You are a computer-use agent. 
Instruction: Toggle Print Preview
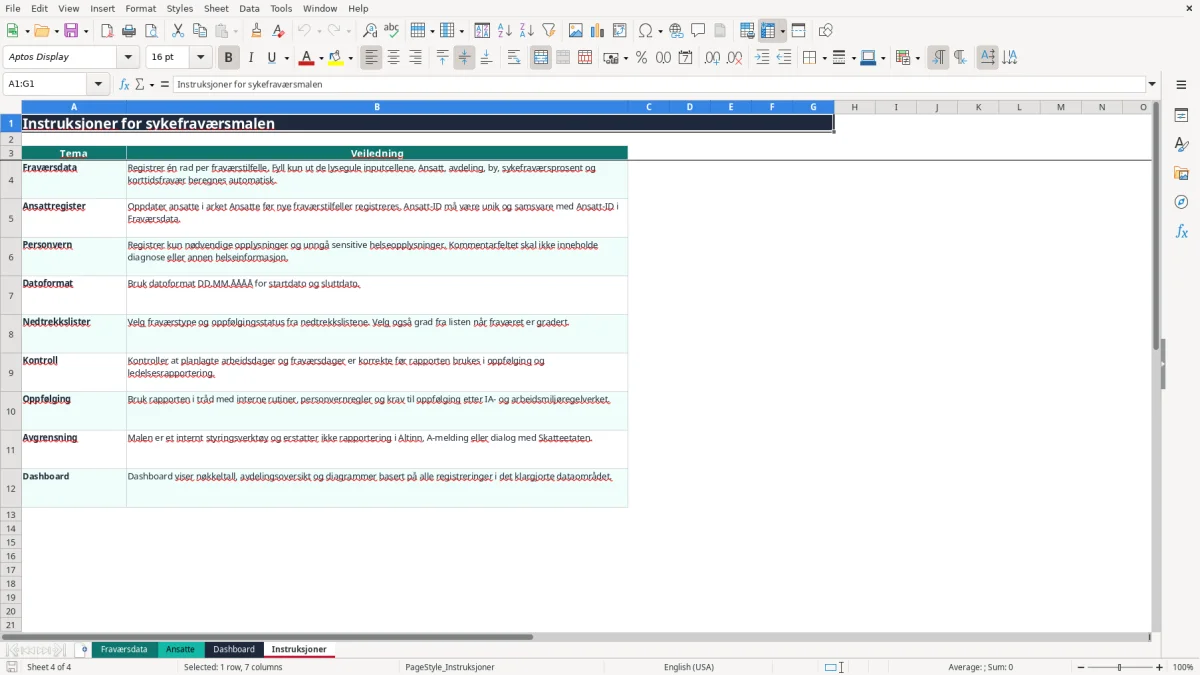151,30
